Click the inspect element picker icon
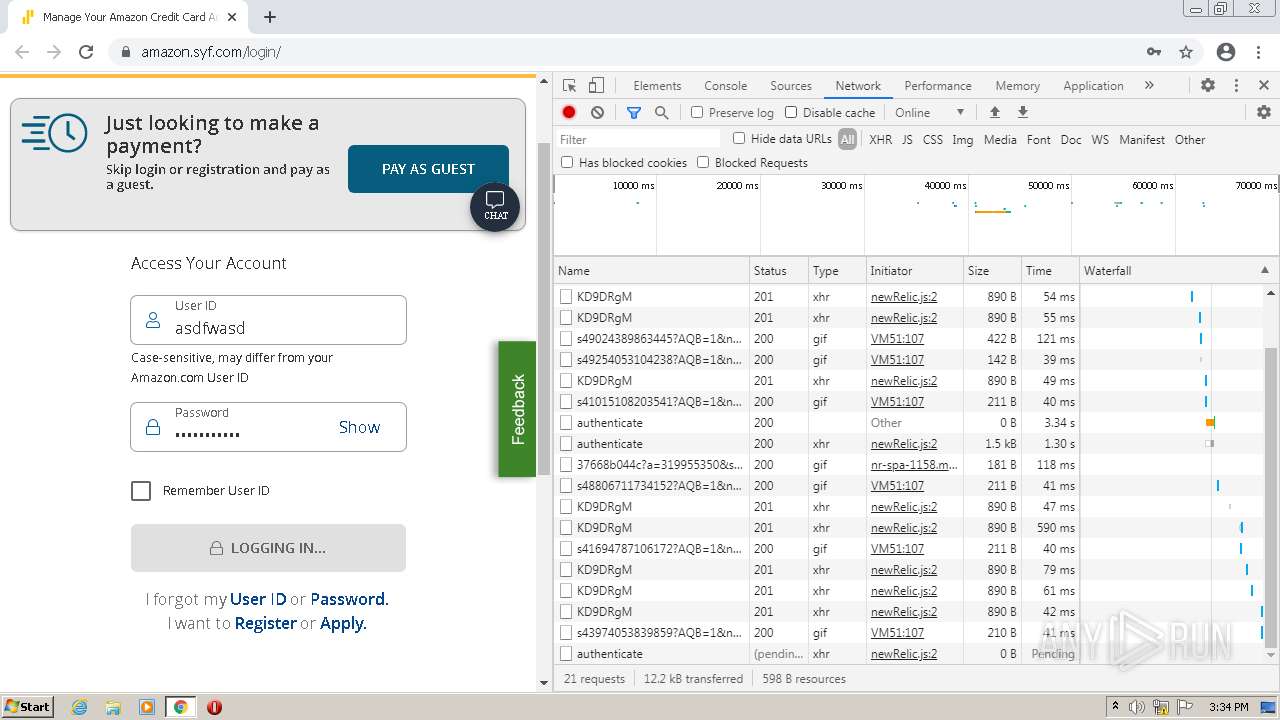The height and width of the screenshot is (720, 1280). 569,86
